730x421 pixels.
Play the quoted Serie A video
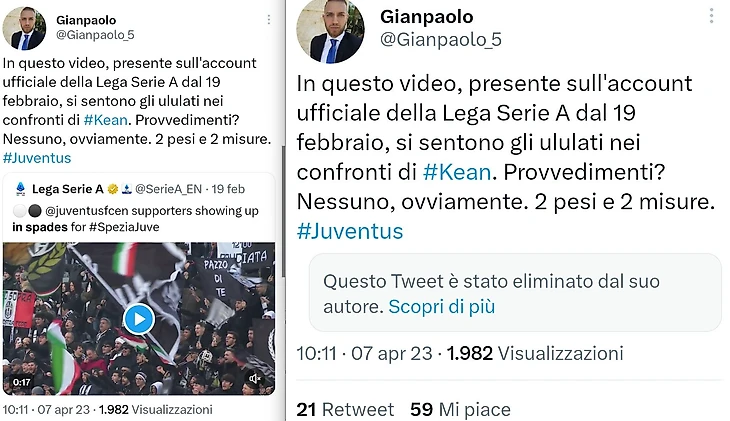pos(139,319)
